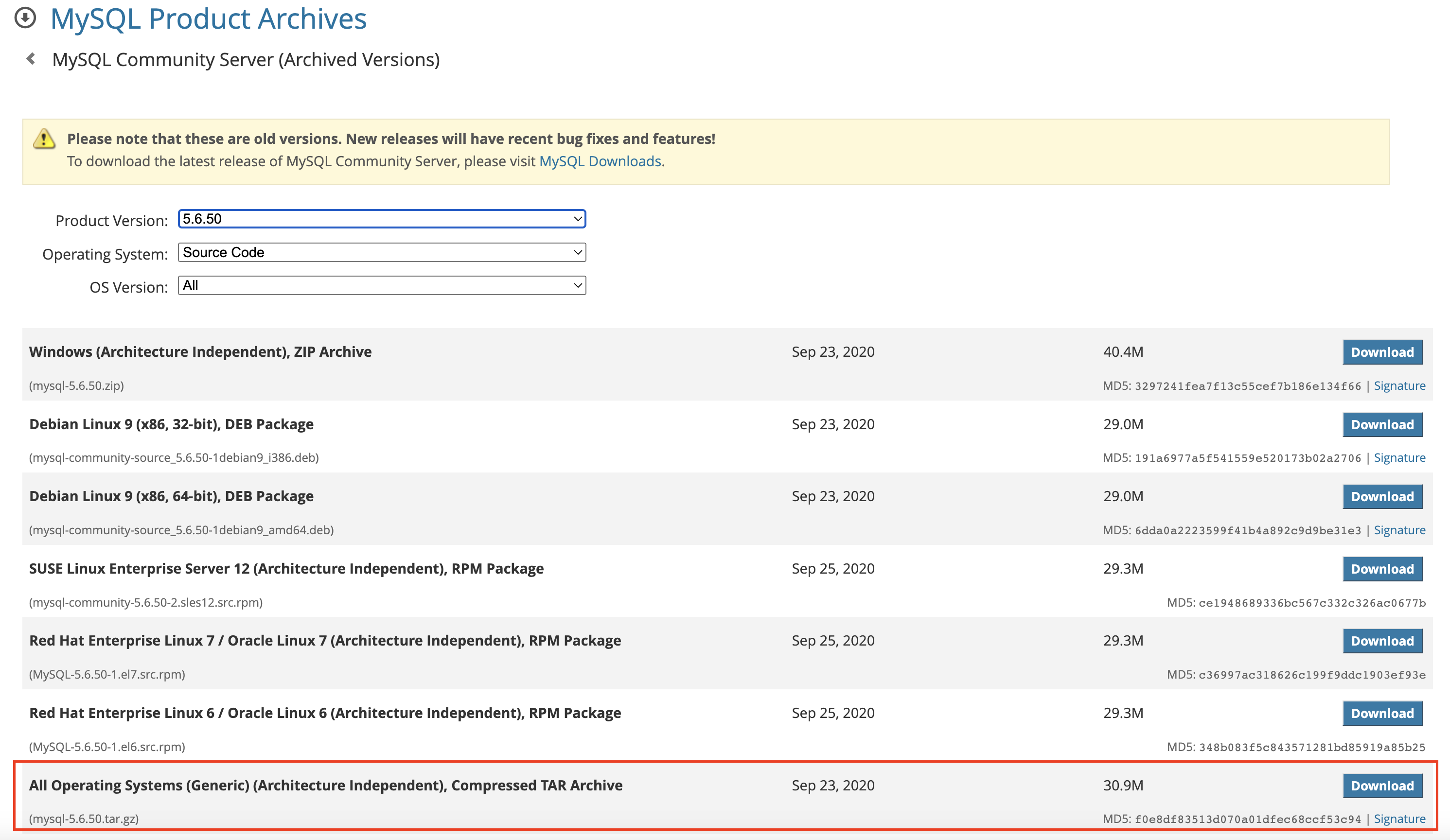Open the Operating System dropdown showing Source Code
Viewport: 1450px width, 840px height.
click(x=382, y=252)
